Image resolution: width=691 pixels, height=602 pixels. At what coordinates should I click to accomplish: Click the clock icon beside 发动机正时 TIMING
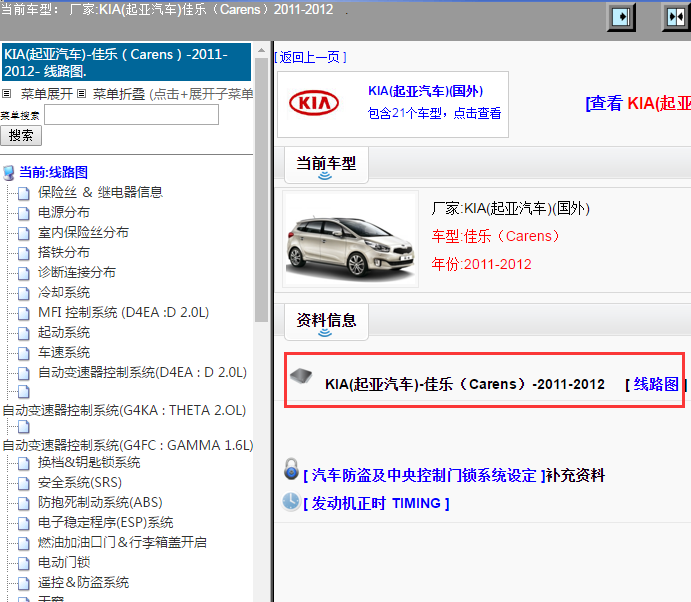tap(291, 502)
